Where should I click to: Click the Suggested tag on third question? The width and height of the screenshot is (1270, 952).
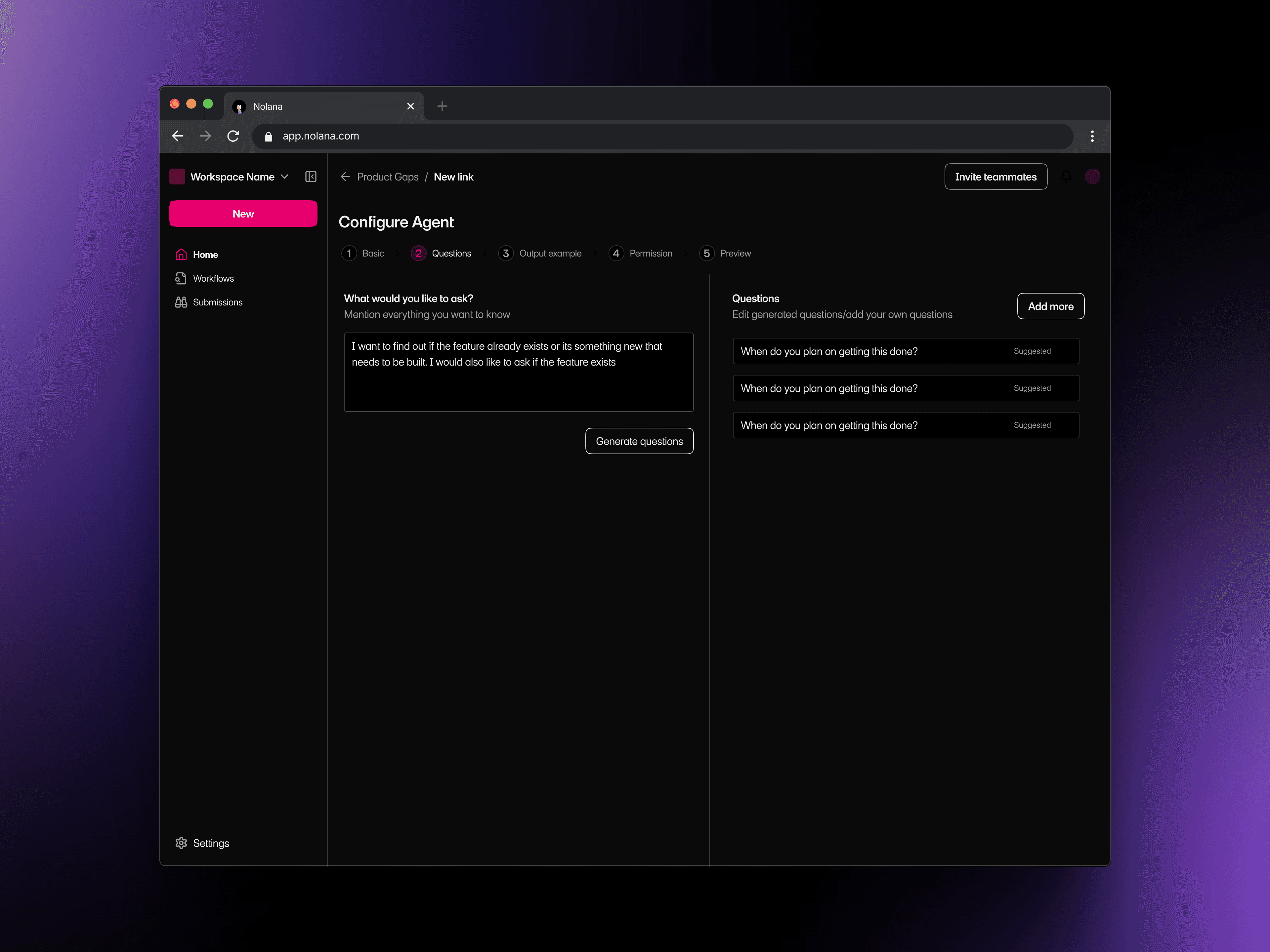point(1032,425)
